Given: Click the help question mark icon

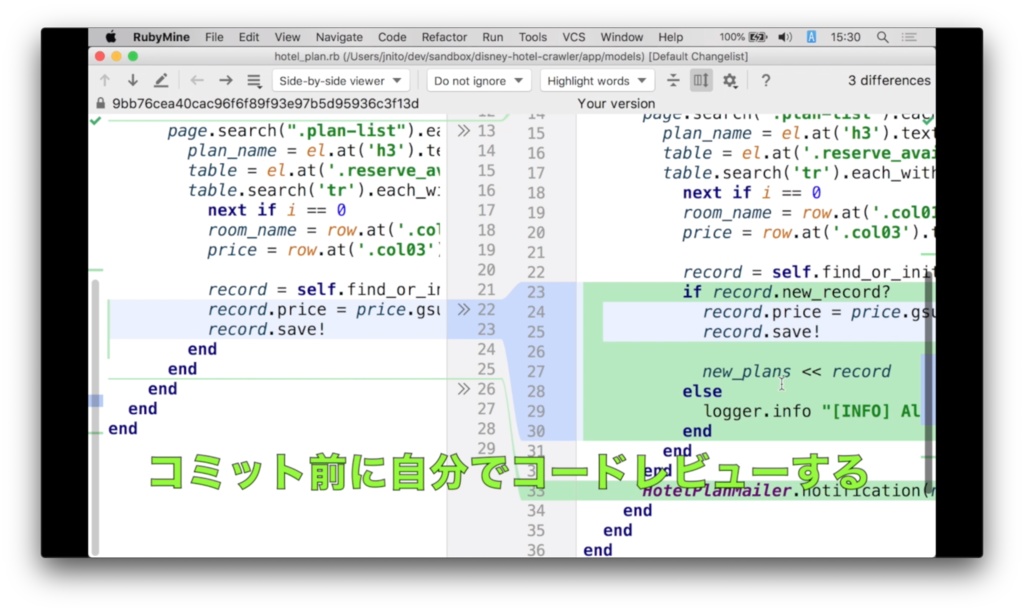Looking at the screenshot, I should [x=765, y=80].
